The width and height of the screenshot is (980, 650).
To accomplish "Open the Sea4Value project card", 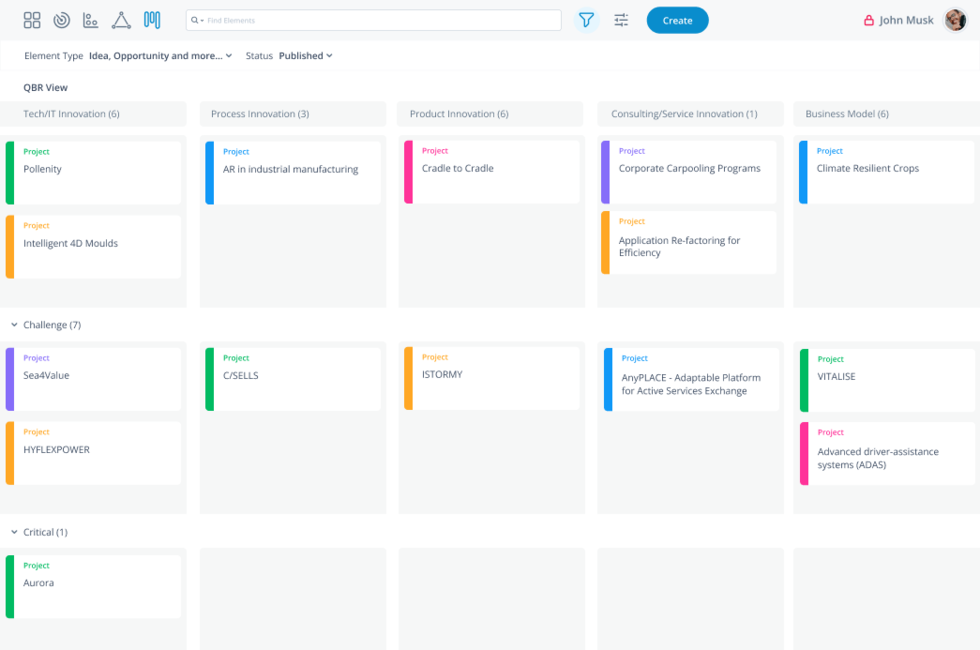I will click(93, 379).
